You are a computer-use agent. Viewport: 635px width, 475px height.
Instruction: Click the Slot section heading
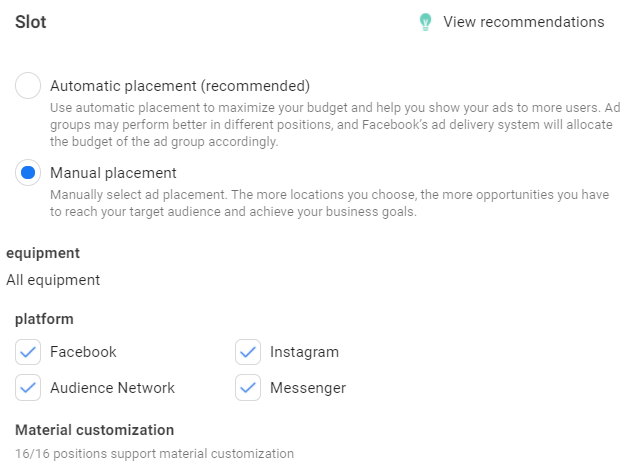click(x=31, y=22)
